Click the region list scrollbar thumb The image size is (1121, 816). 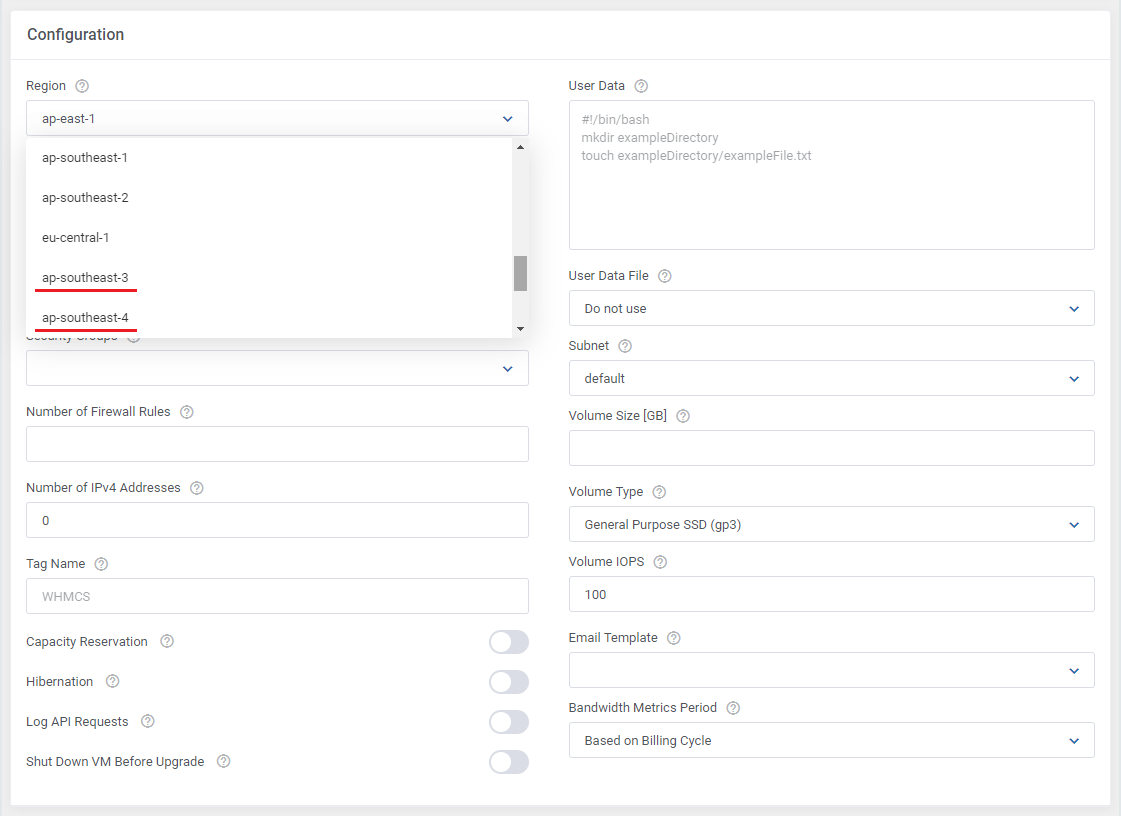pos(520,273)
